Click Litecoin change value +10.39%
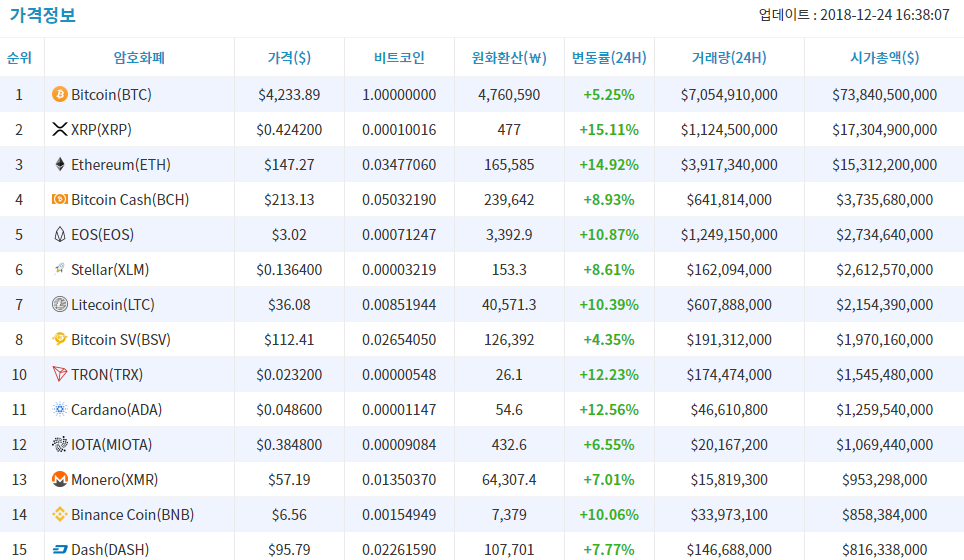The image size is (964, 560). (609, 305)
